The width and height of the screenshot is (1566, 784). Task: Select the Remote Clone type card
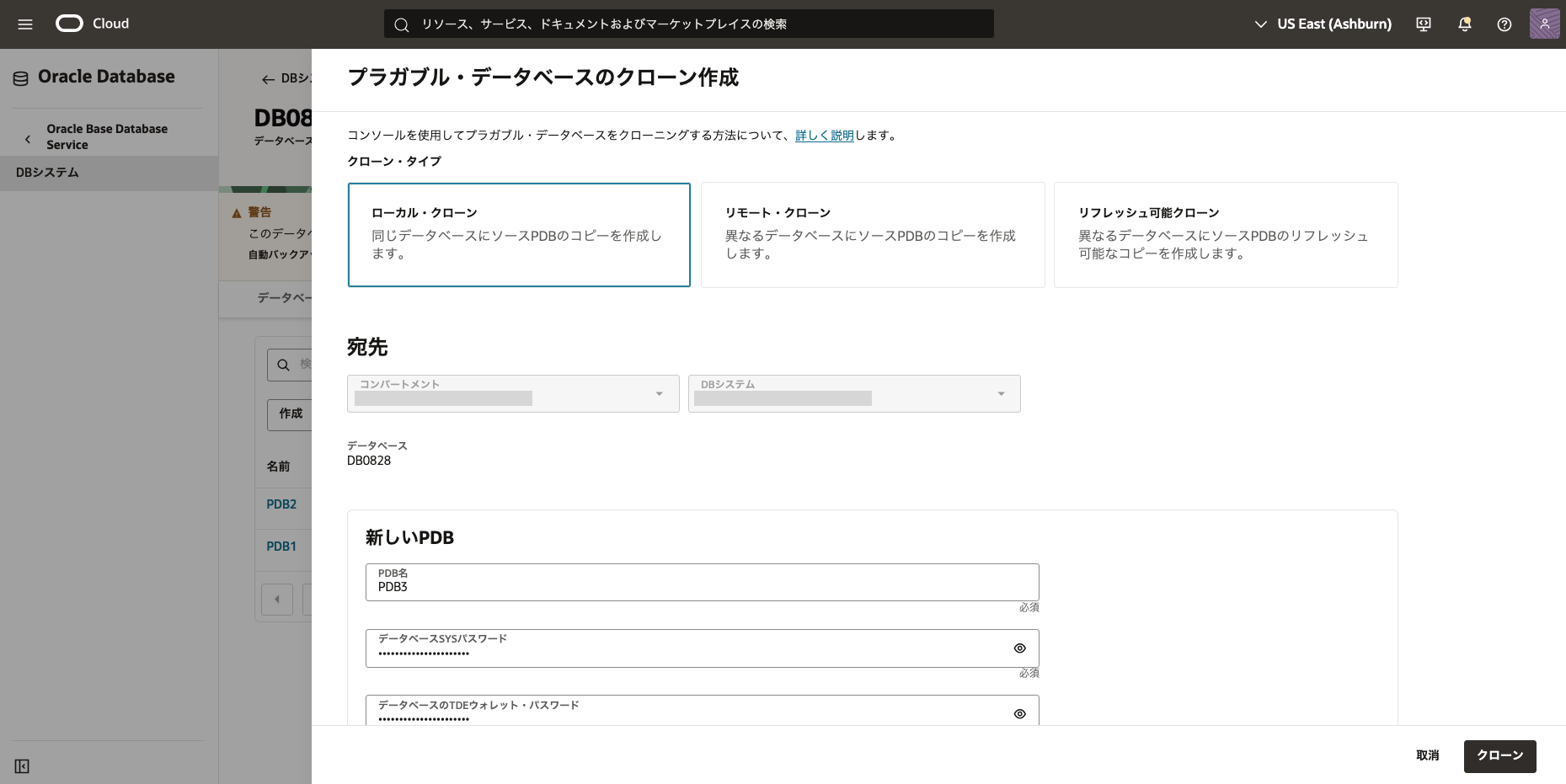[872, 235]
